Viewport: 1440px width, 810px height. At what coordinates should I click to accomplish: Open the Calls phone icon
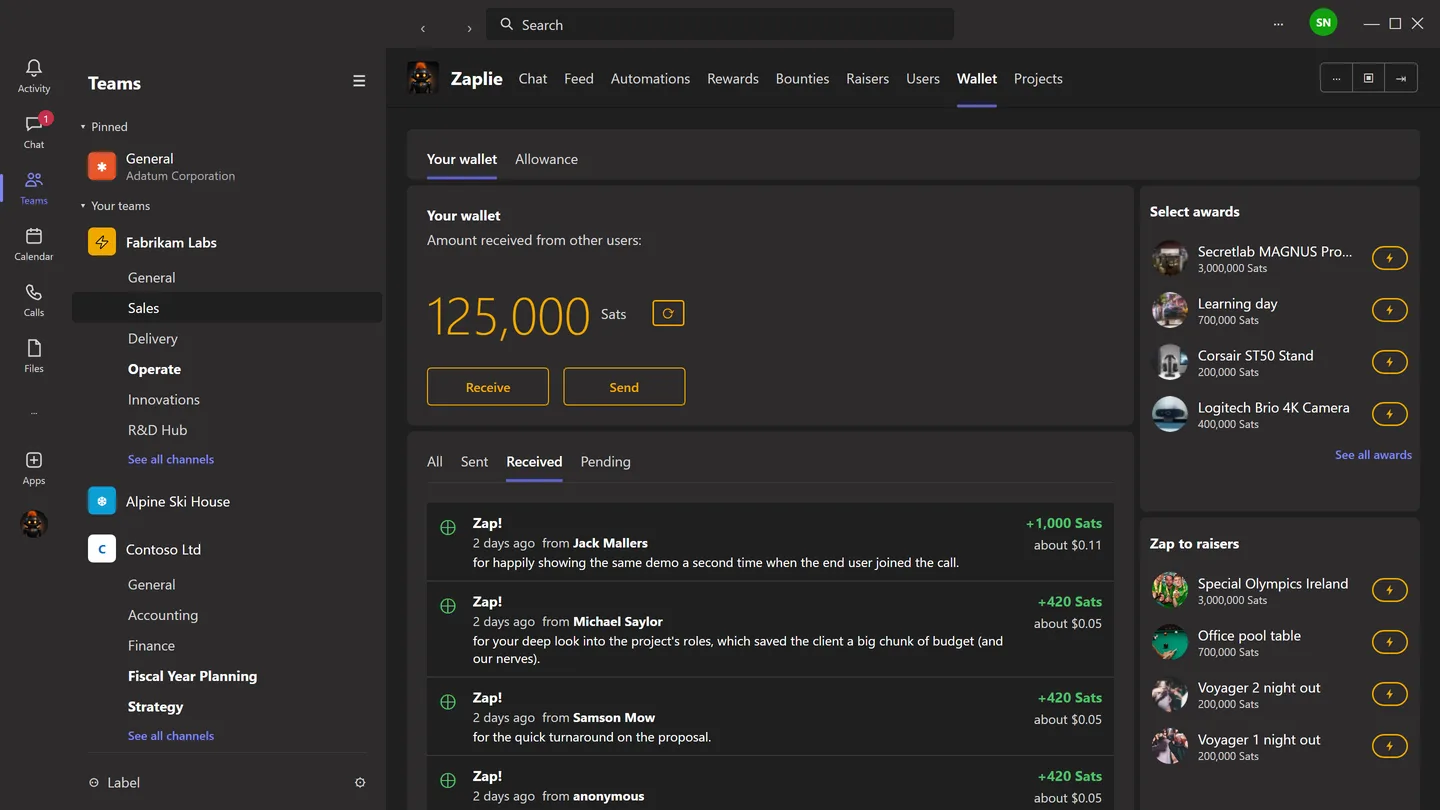pos(34,299)
